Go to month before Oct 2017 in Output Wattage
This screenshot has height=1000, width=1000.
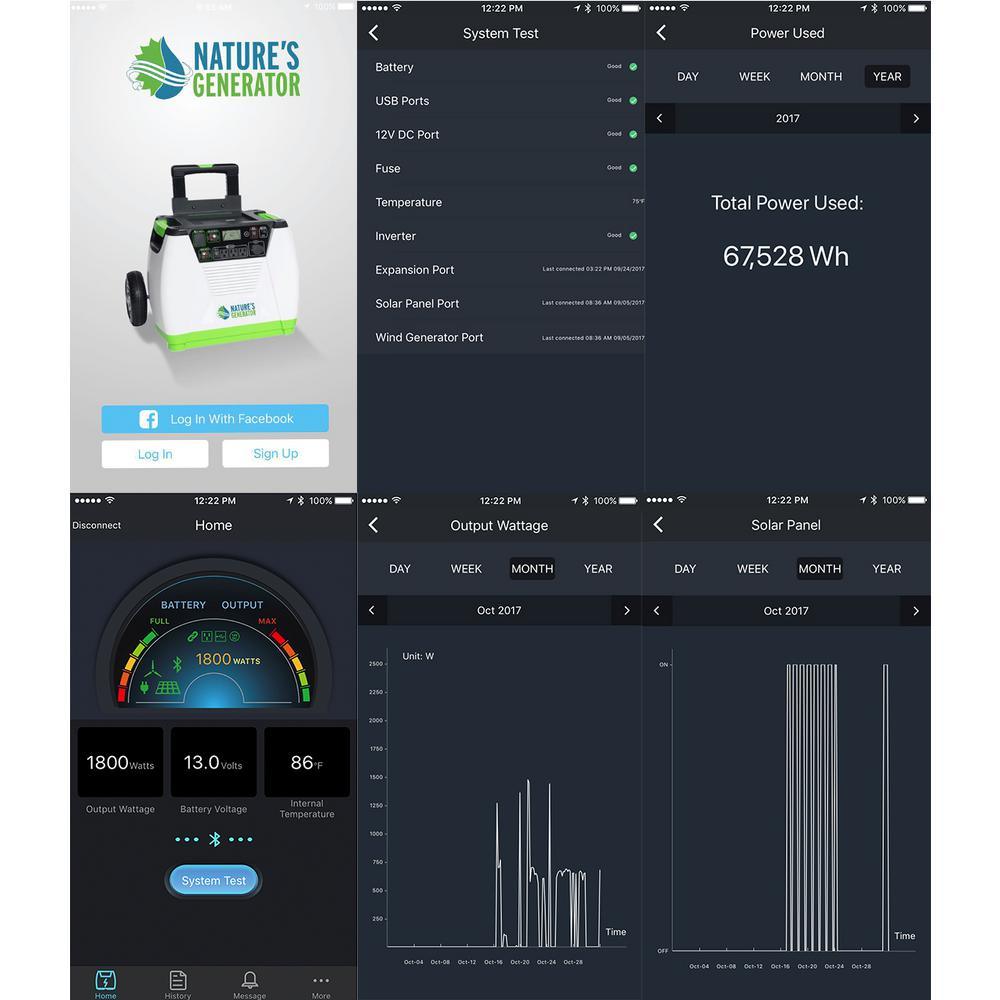point(372,610)
